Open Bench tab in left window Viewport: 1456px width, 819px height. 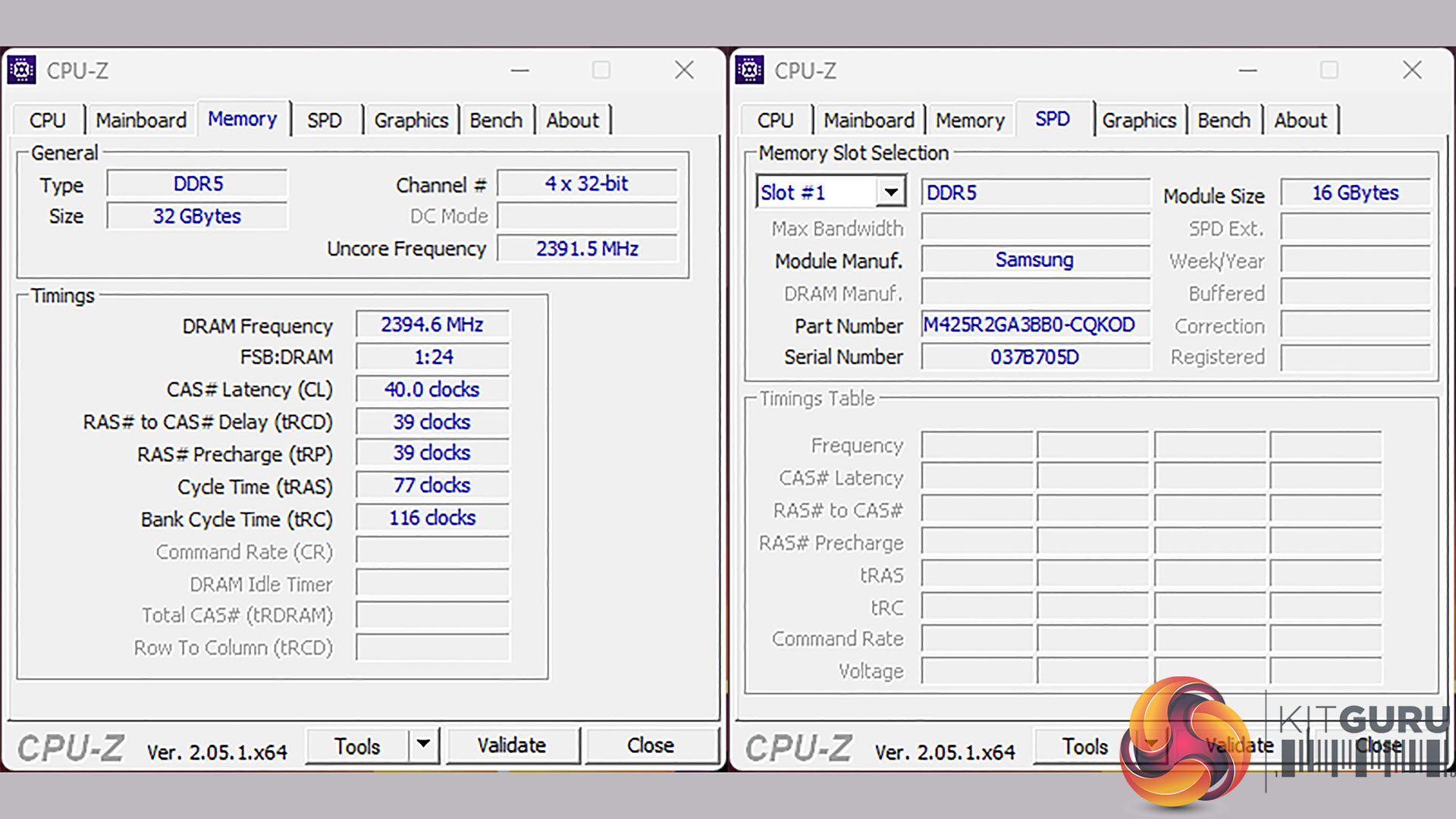(495, 121)
